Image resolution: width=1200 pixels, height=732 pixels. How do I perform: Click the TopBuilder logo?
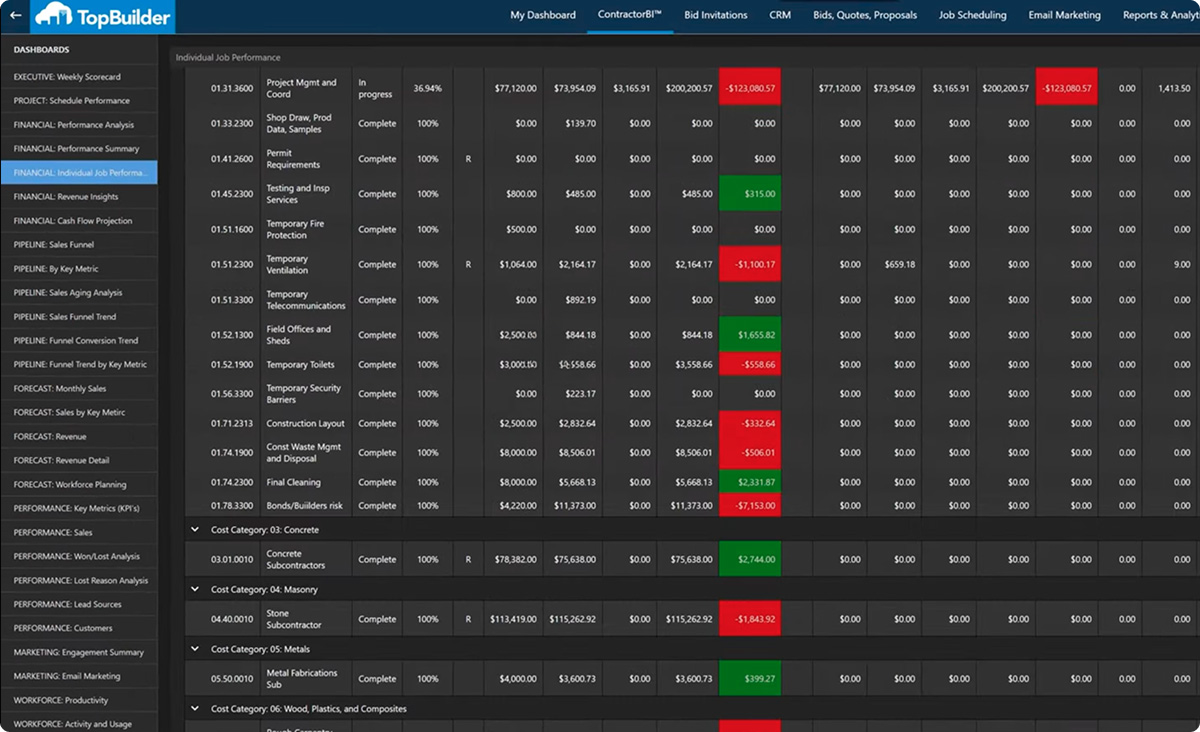coord(103,16)
